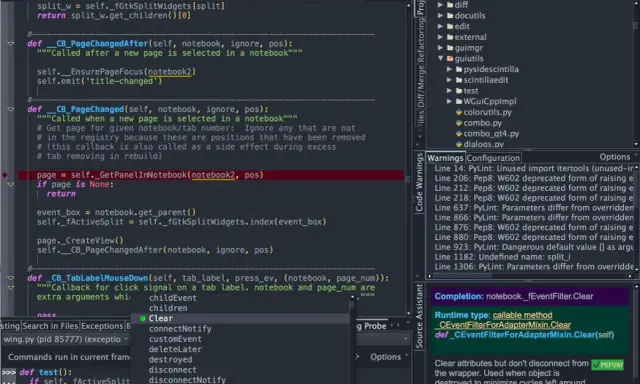Image resolution: width=640 pixels, height=384 pixels.
Task: Click the green method icon beside Clear
Action: click(x=142, y=318)
